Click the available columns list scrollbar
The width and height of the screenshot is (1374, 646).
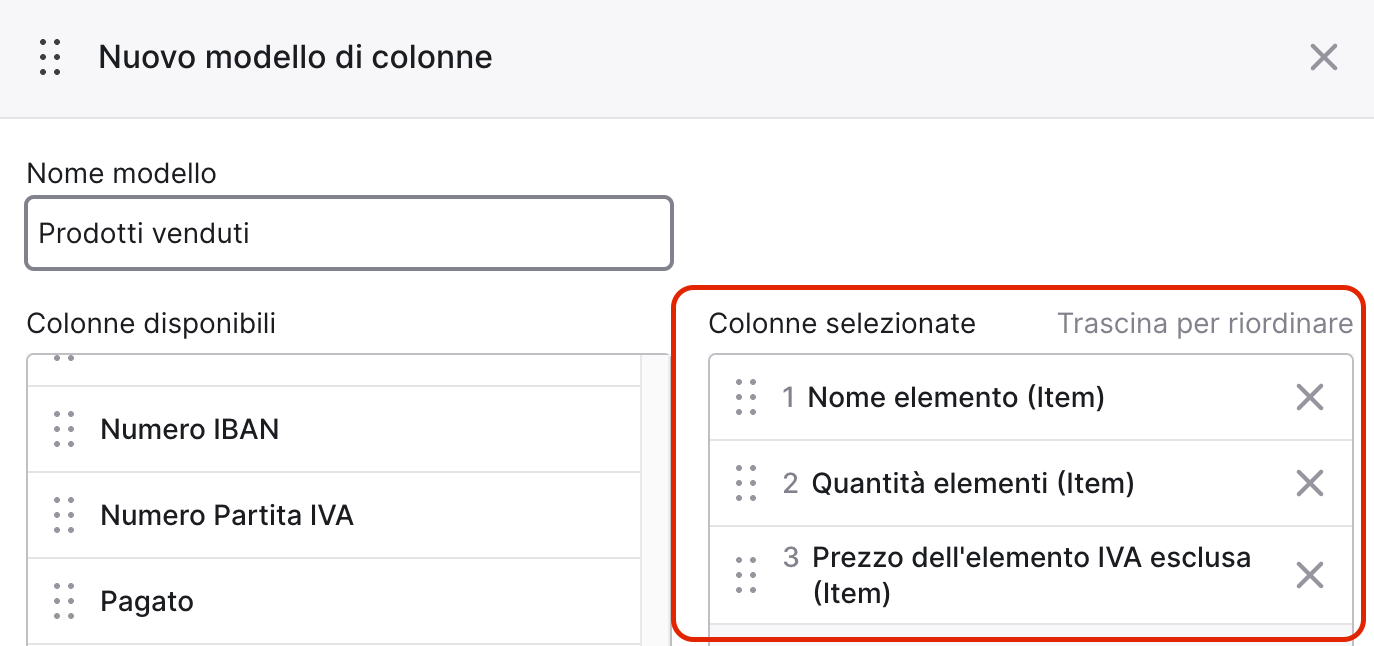tap(655, 500)
